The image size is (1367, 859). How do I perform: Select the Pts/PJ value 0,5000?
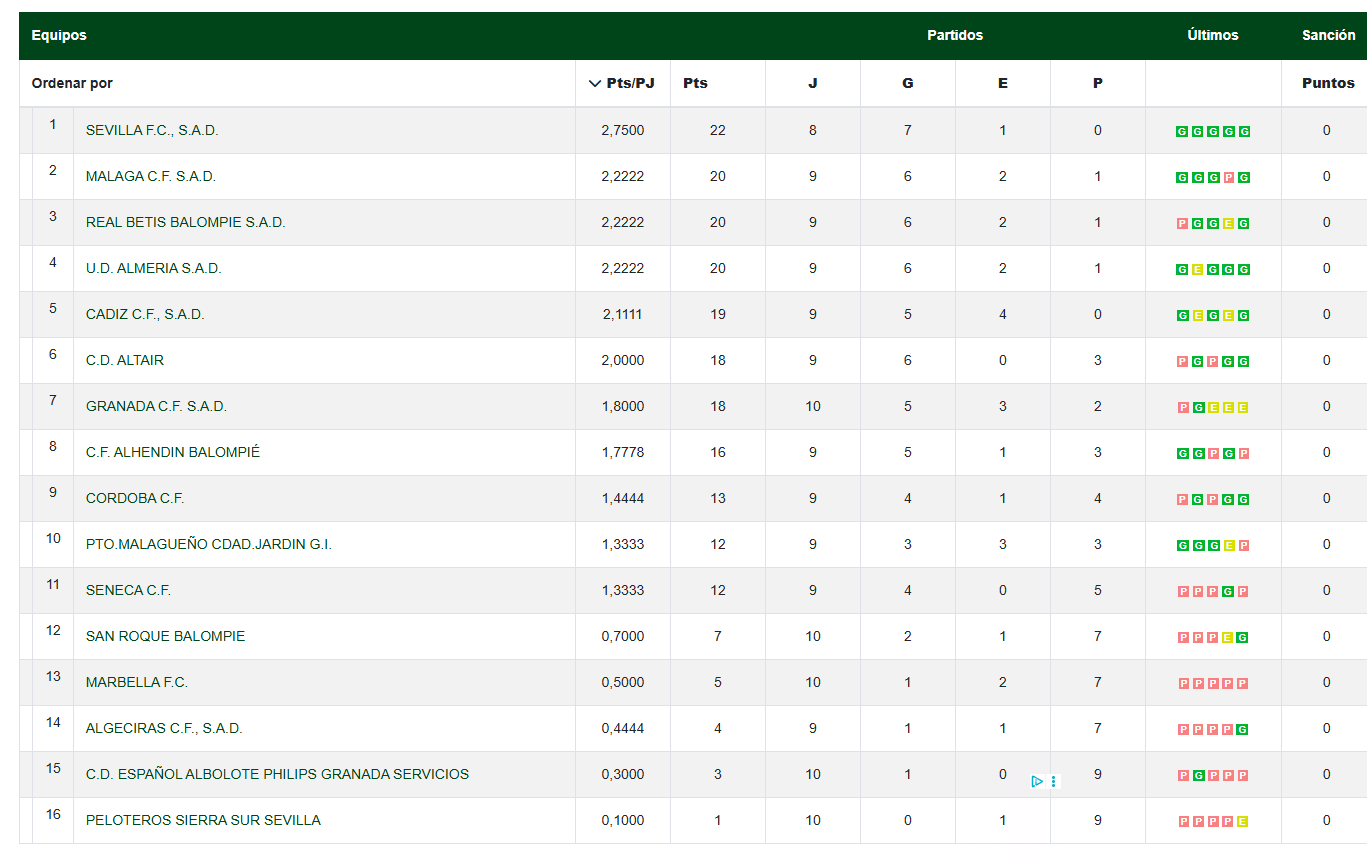coord(623,682)
